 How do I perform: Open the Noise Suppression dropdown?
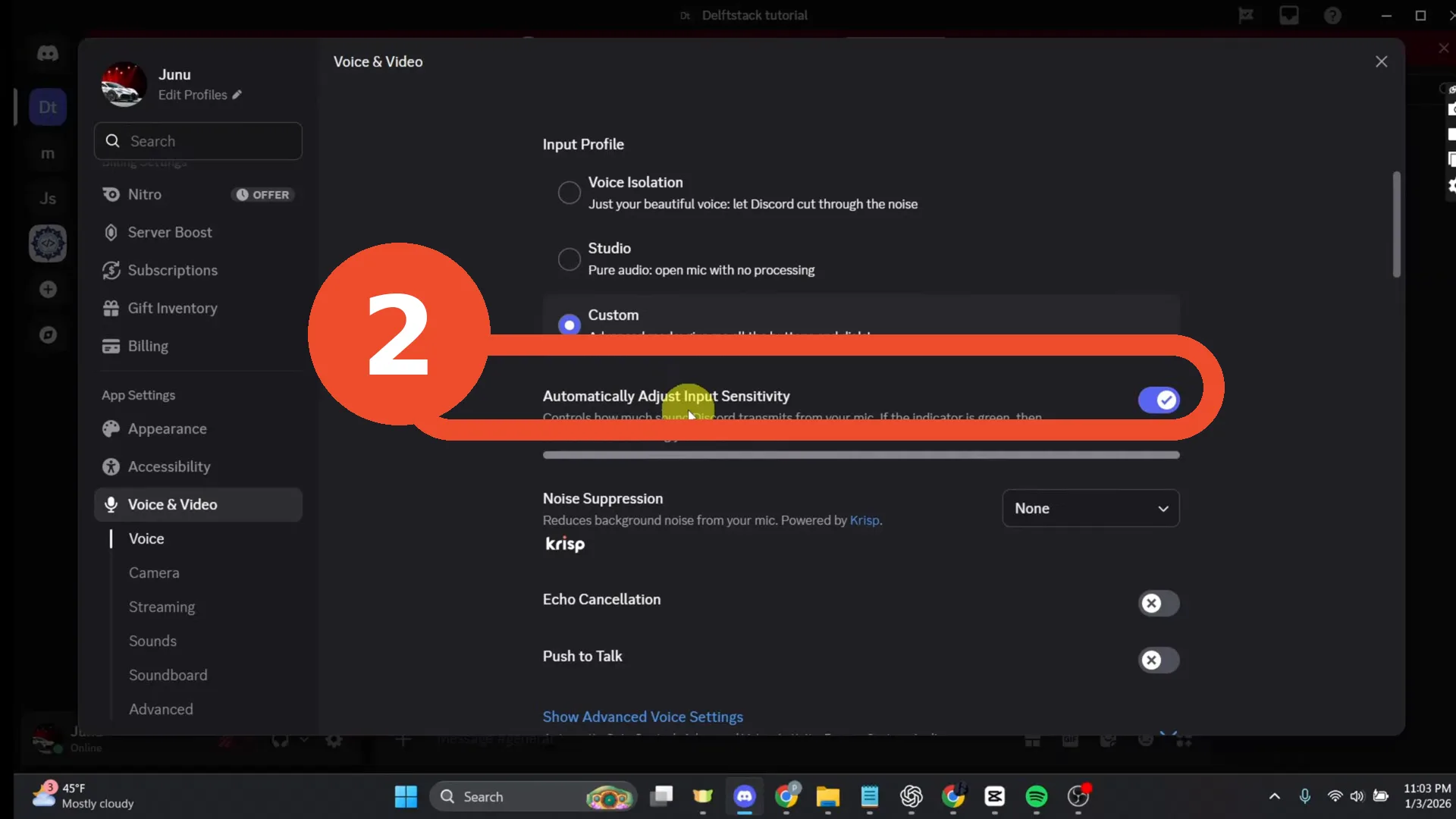(x=1090, y=508)
